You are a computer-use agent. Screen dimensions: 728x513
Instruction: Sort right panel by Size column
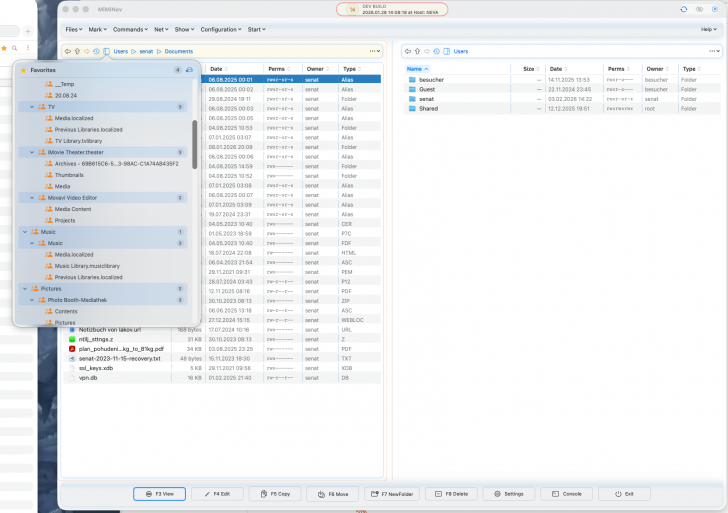pos(531,69)
